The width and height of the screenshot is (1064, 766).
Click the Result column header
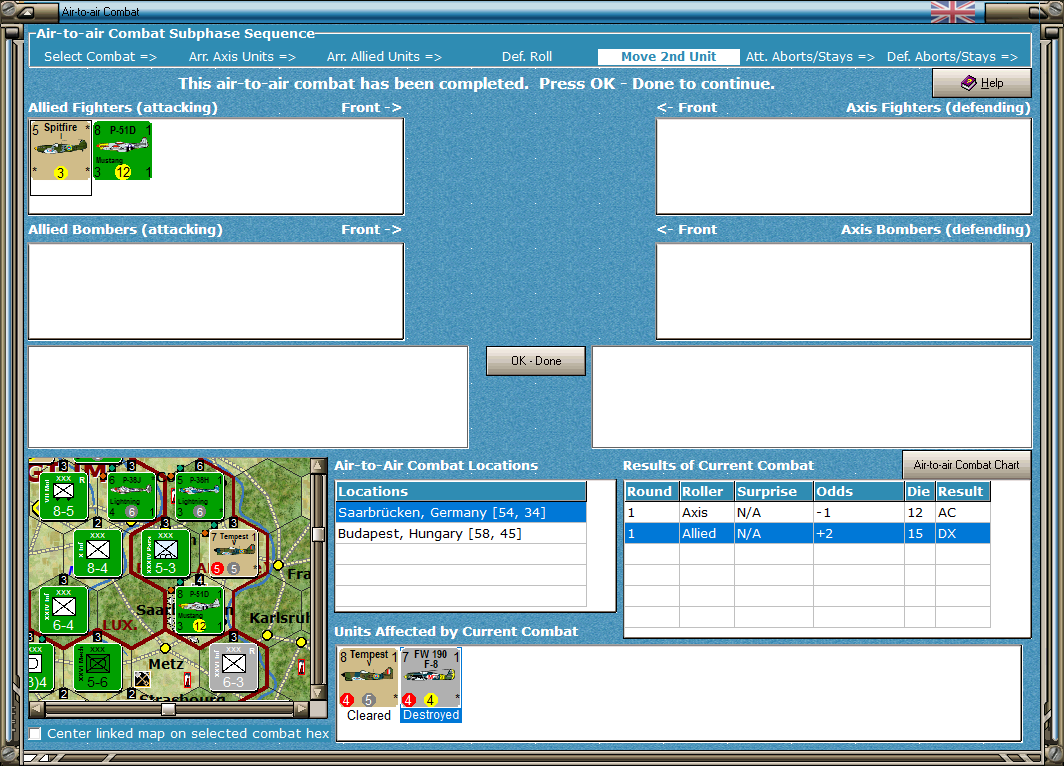pos(962,491)
